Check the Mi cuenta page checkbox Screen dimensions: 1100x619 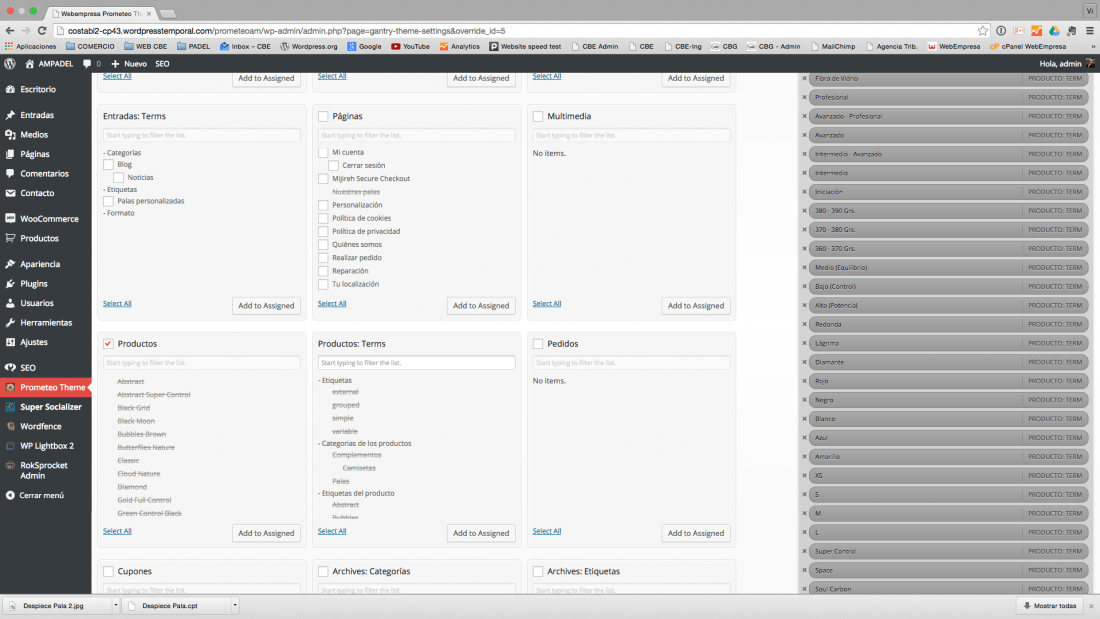tap(323, 152)
